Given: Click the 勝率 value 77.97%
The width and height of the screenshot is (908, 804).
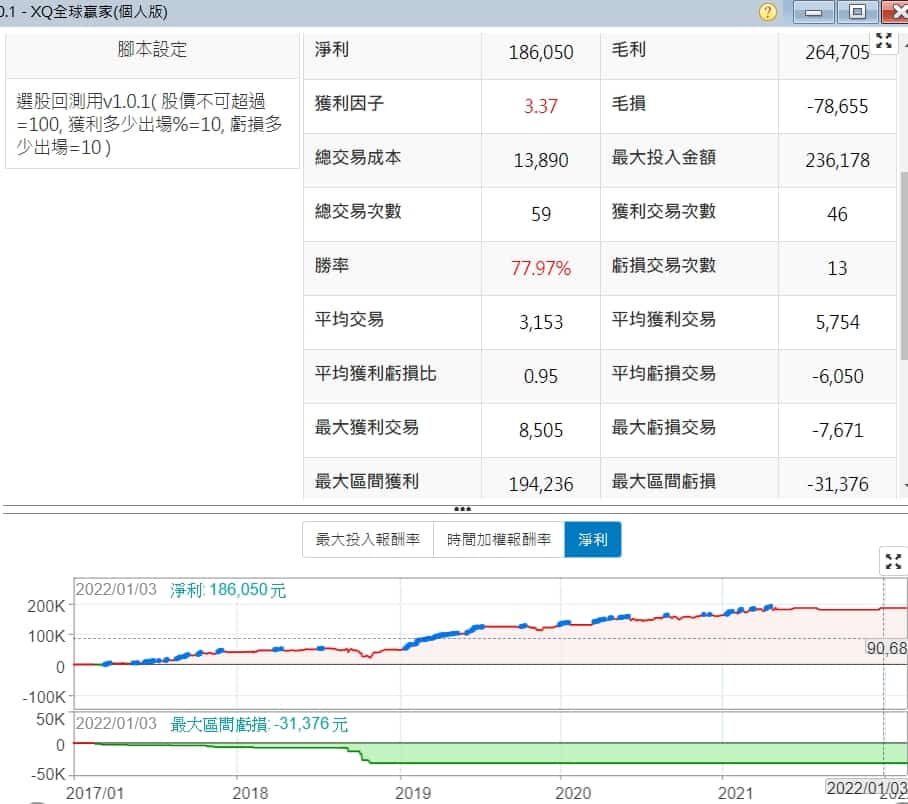Looking at the screenshot, I should pyautogui.click(x=541, y=268).
